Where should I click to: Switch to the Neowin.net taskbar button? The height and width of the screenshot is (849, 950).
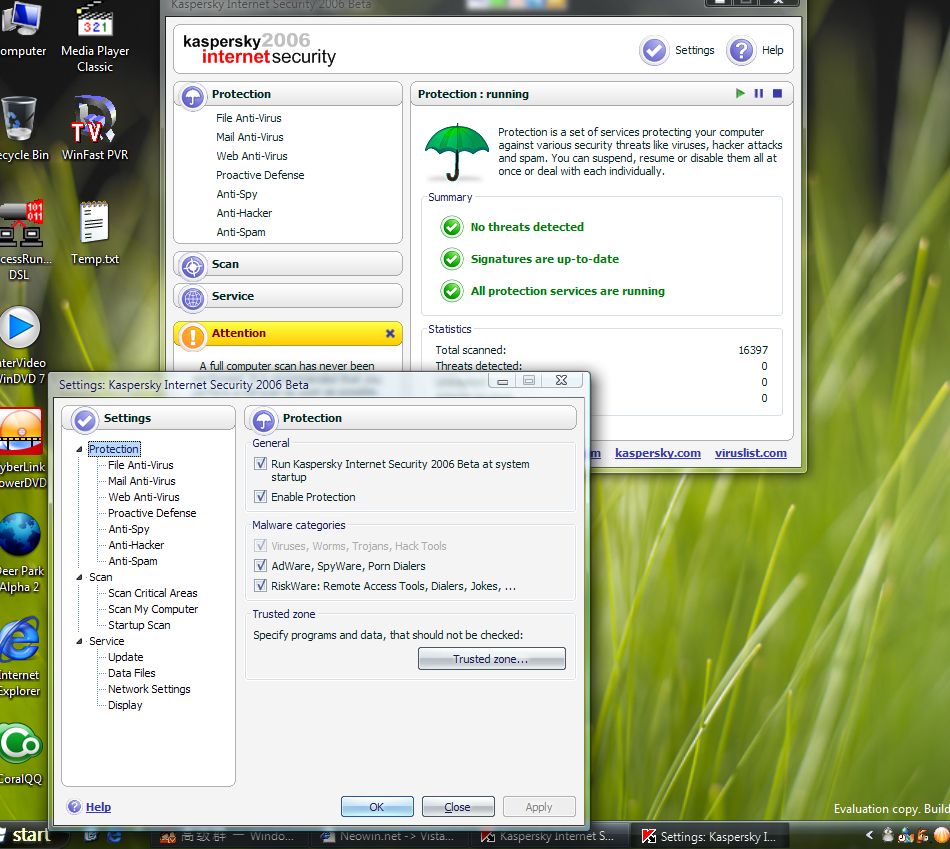tap(388, 836)
